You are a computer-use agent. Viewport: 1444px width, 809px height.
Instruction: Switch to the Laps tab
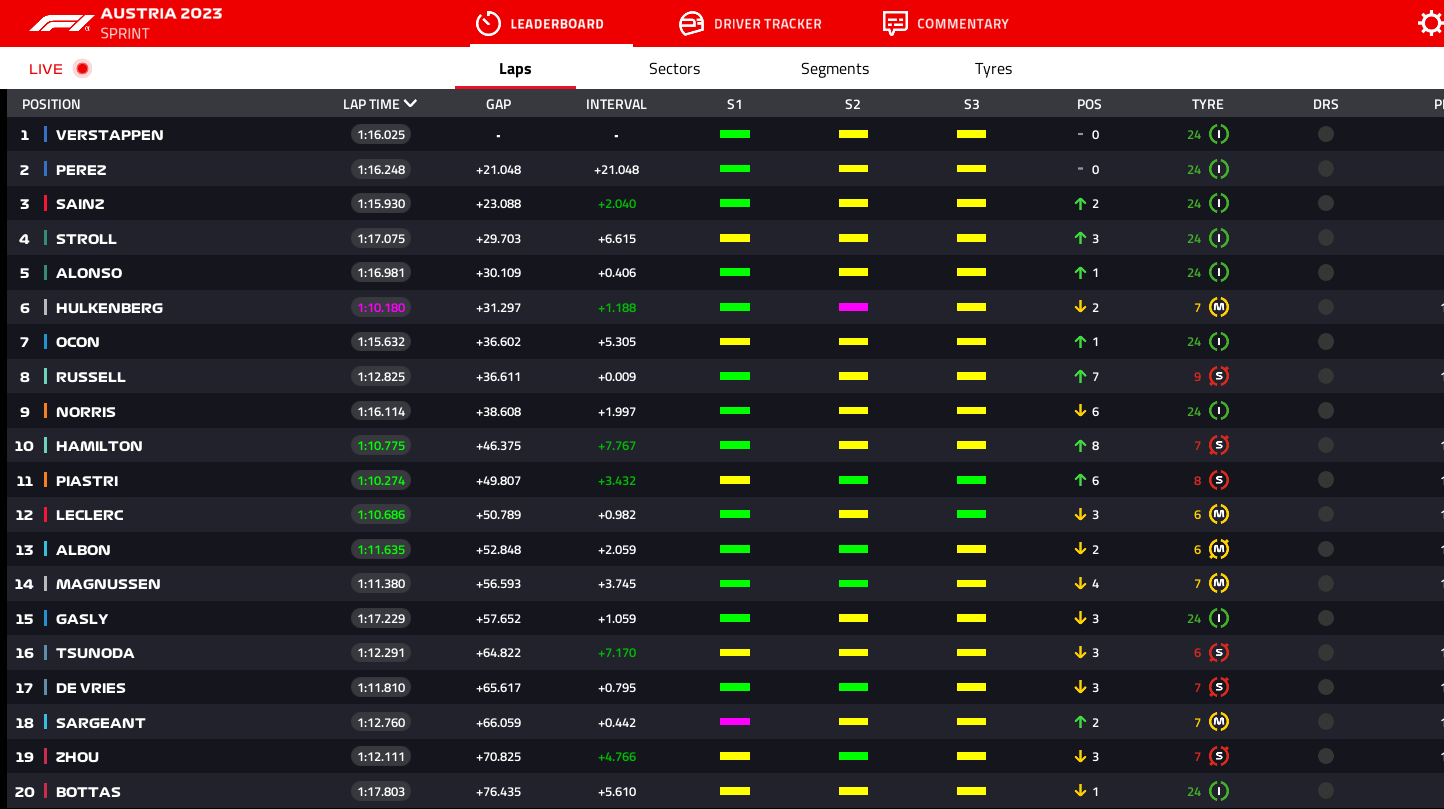pos(515,69)
